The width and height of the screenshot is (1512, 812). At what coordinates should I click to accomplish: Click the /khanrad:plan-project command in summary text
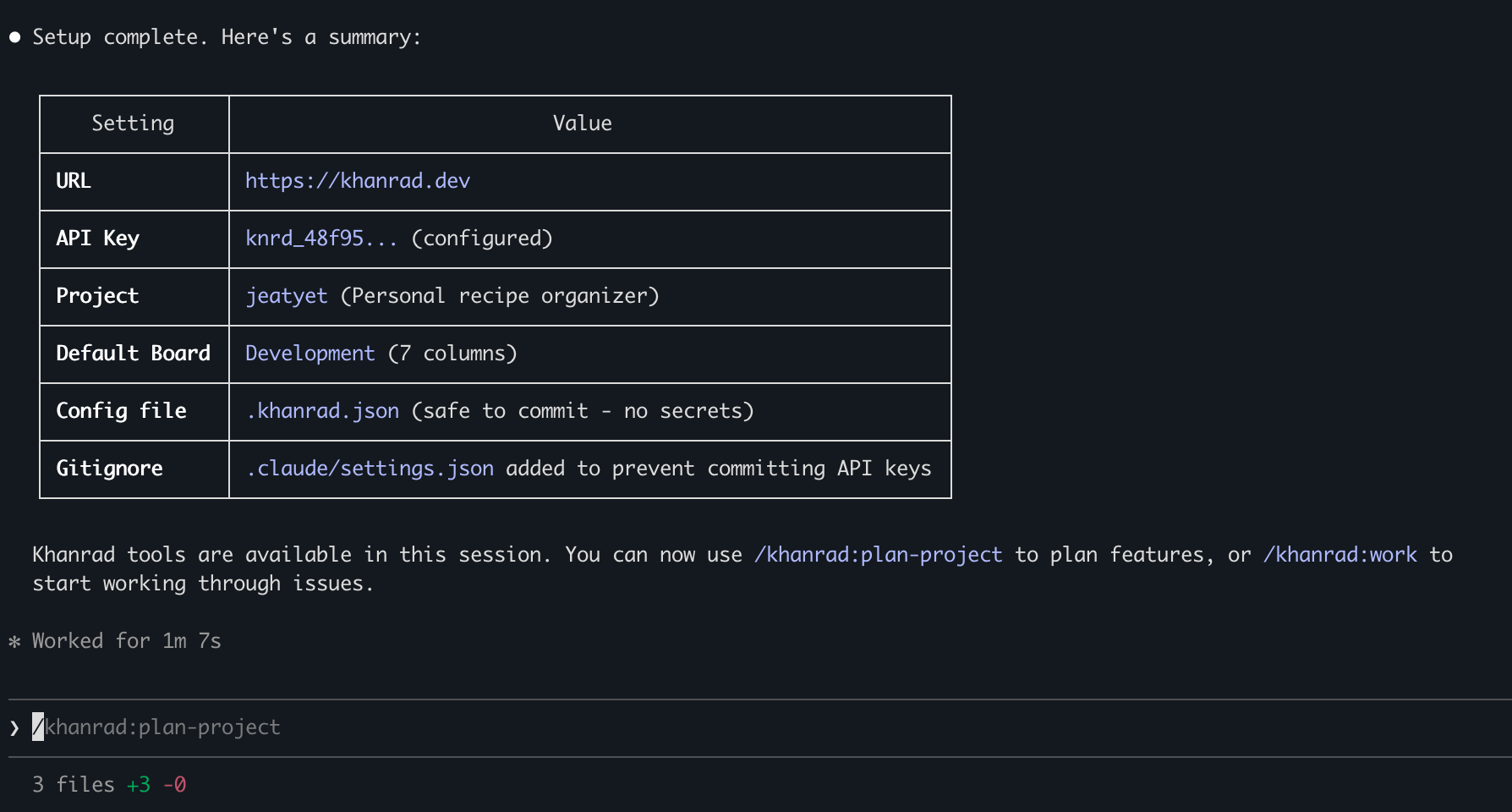tap(878, 555)
